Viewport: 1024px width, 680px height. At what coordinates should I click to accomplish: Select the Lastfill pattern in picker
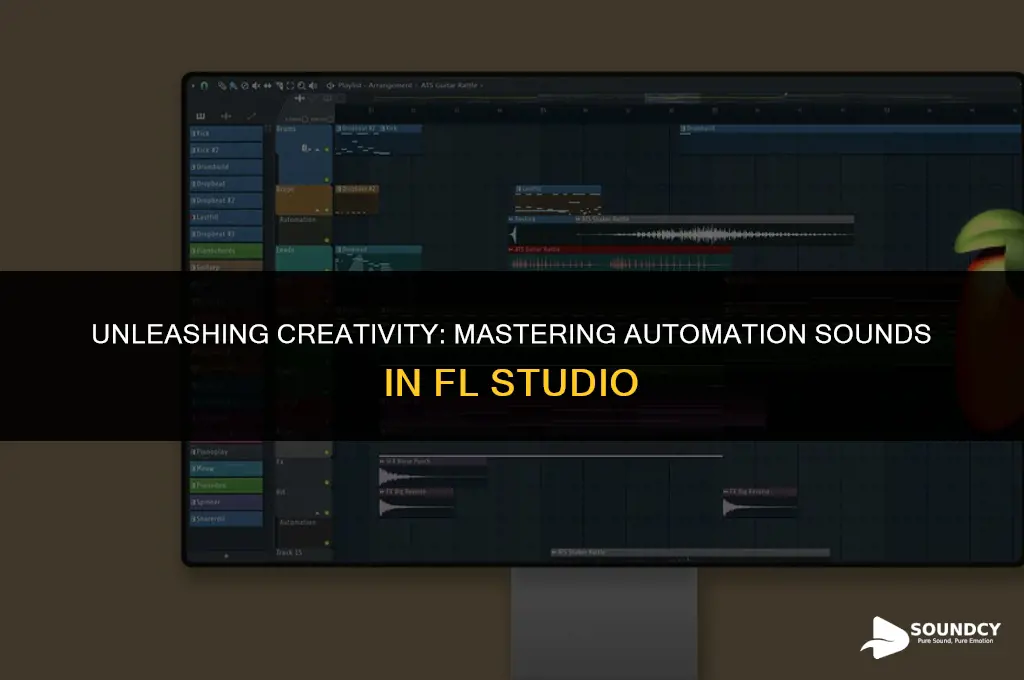(x=226, y=218)
